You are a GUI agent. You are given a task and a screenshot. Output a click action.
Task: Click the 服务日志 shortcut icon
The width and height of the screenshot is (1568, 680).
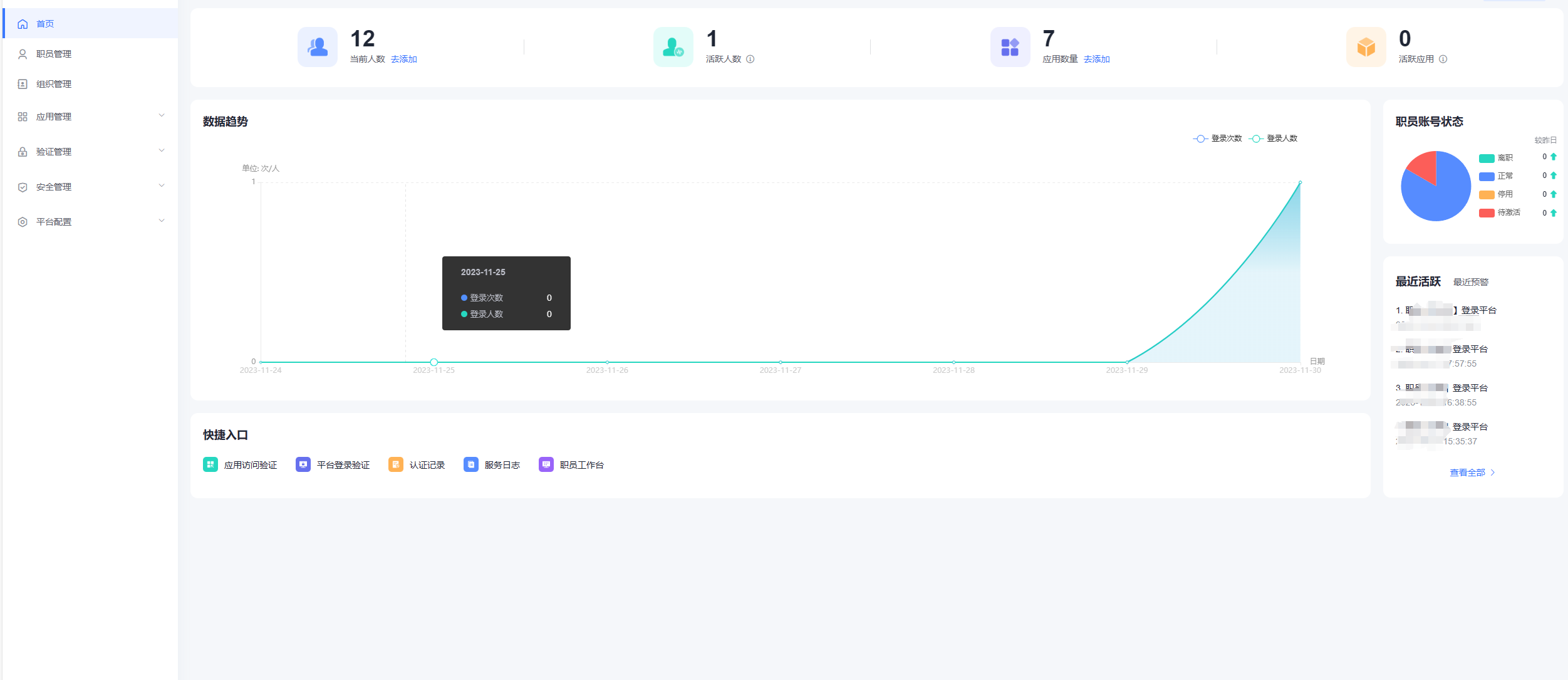471,464
